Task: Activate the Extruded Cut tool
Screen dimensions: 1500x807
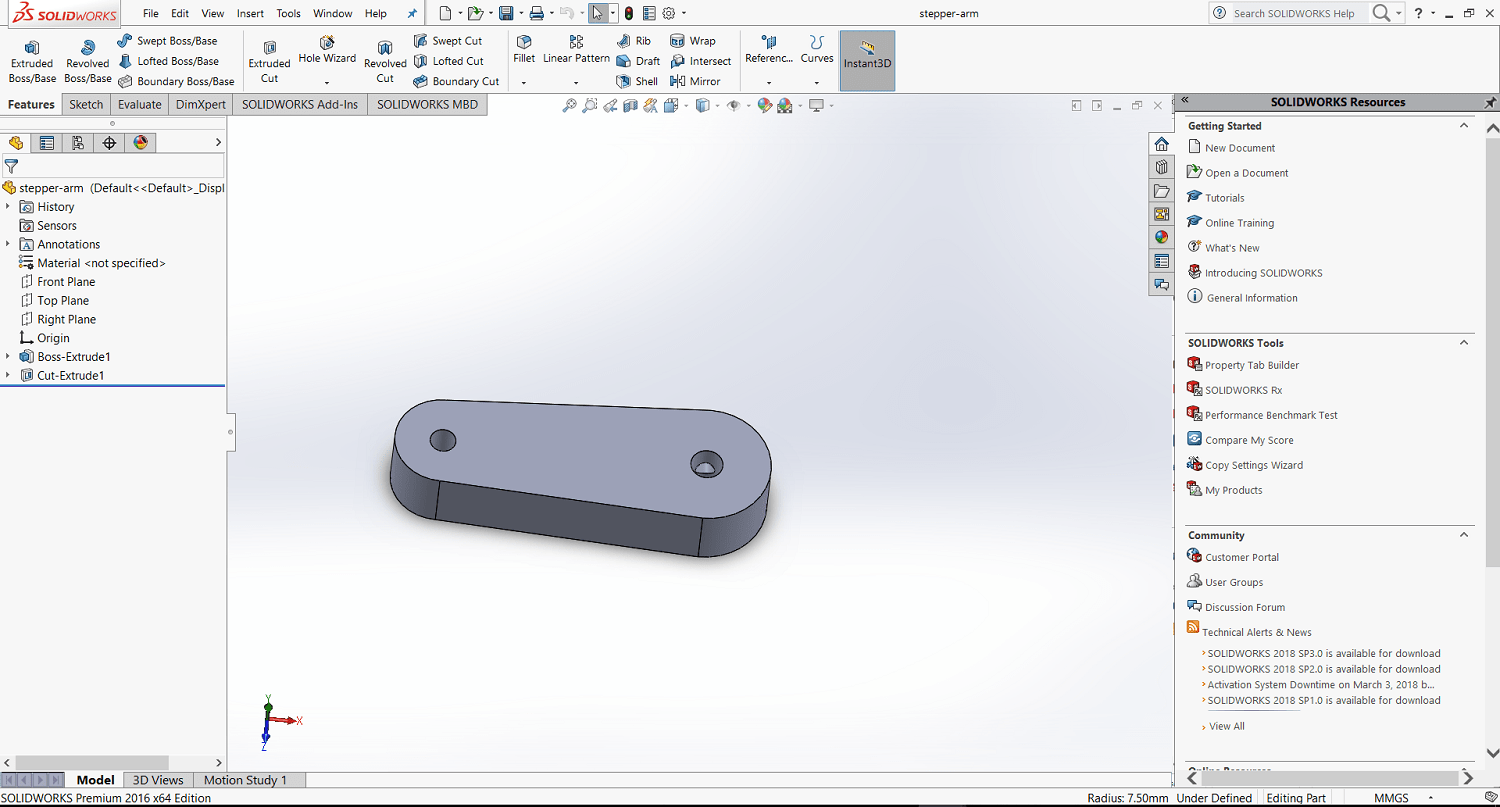Action: click(x=269, y=62)
